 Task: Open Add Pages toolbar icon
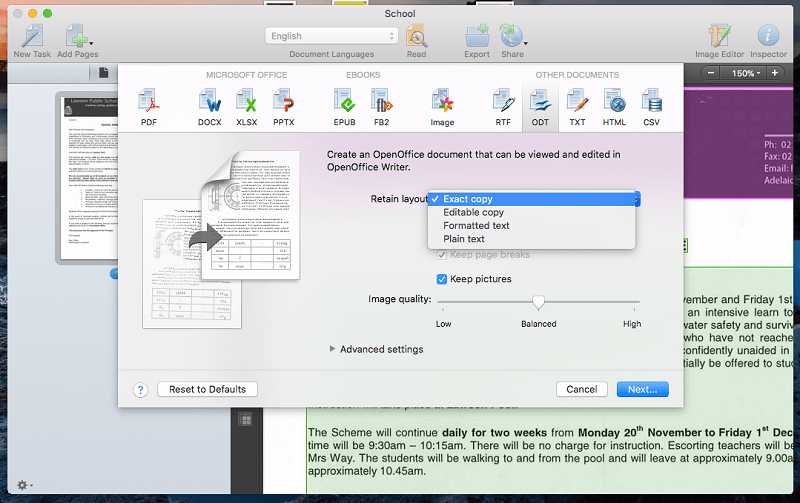coord(78,37)
